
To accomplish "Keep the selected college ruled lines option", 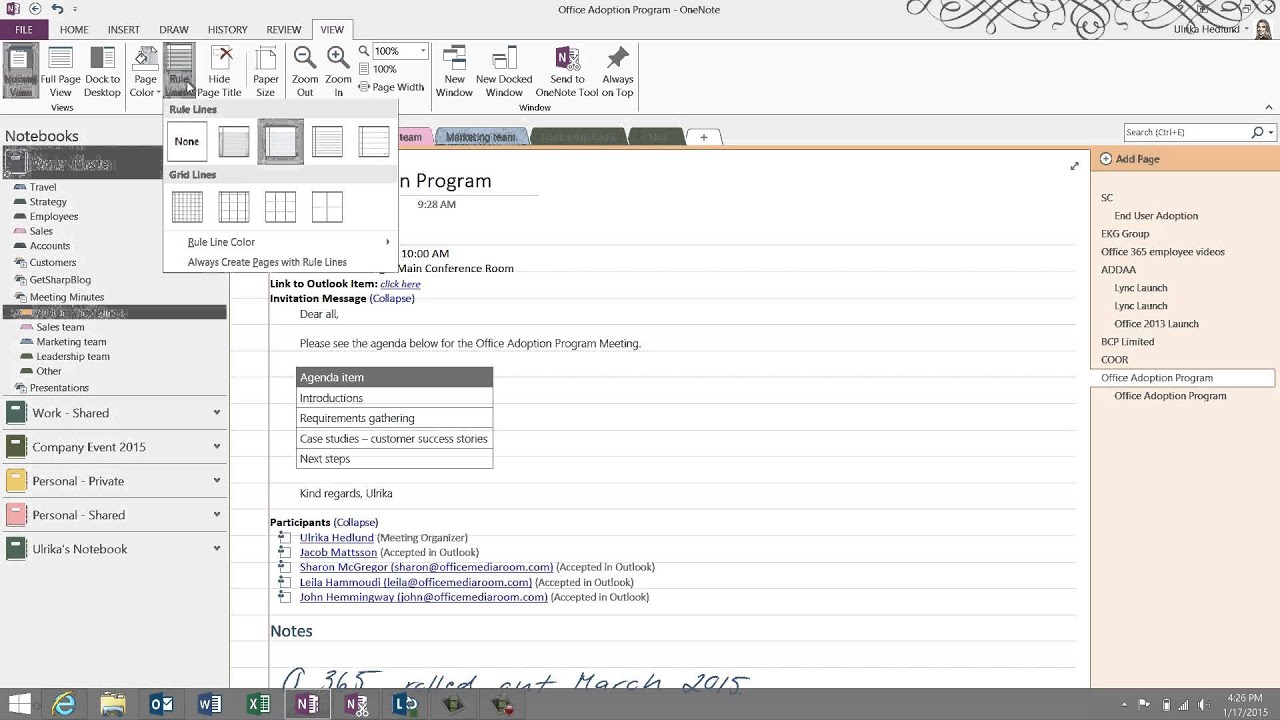I will [280, 141].
